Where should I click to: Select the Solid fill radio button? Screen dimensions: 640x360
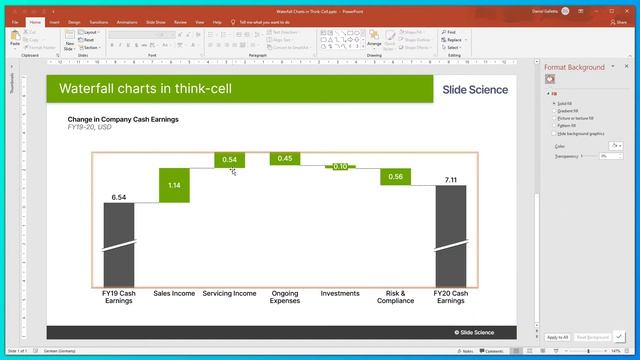point(555,104)
